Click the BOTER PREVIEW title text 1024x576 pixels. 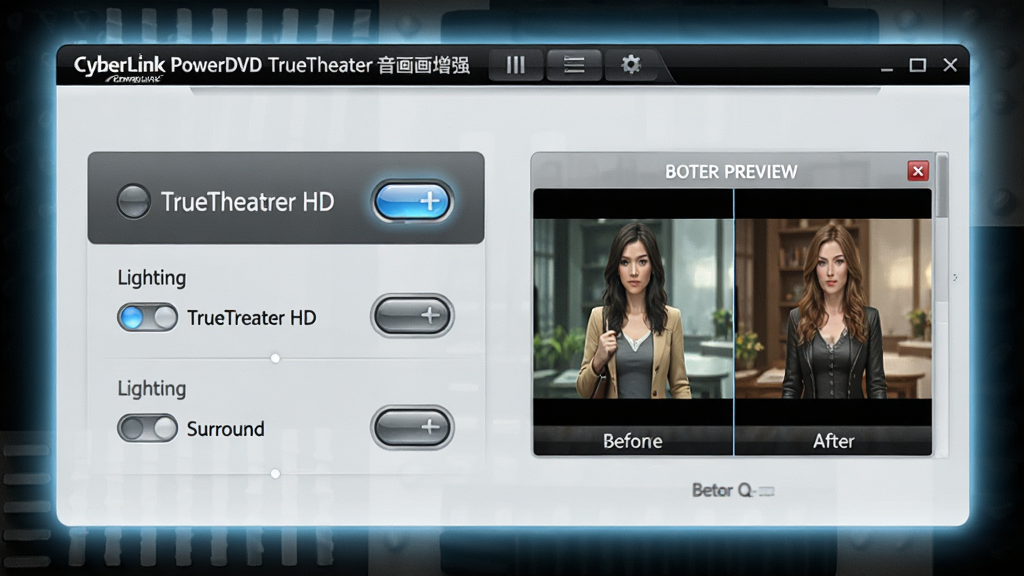coord(731,172)
